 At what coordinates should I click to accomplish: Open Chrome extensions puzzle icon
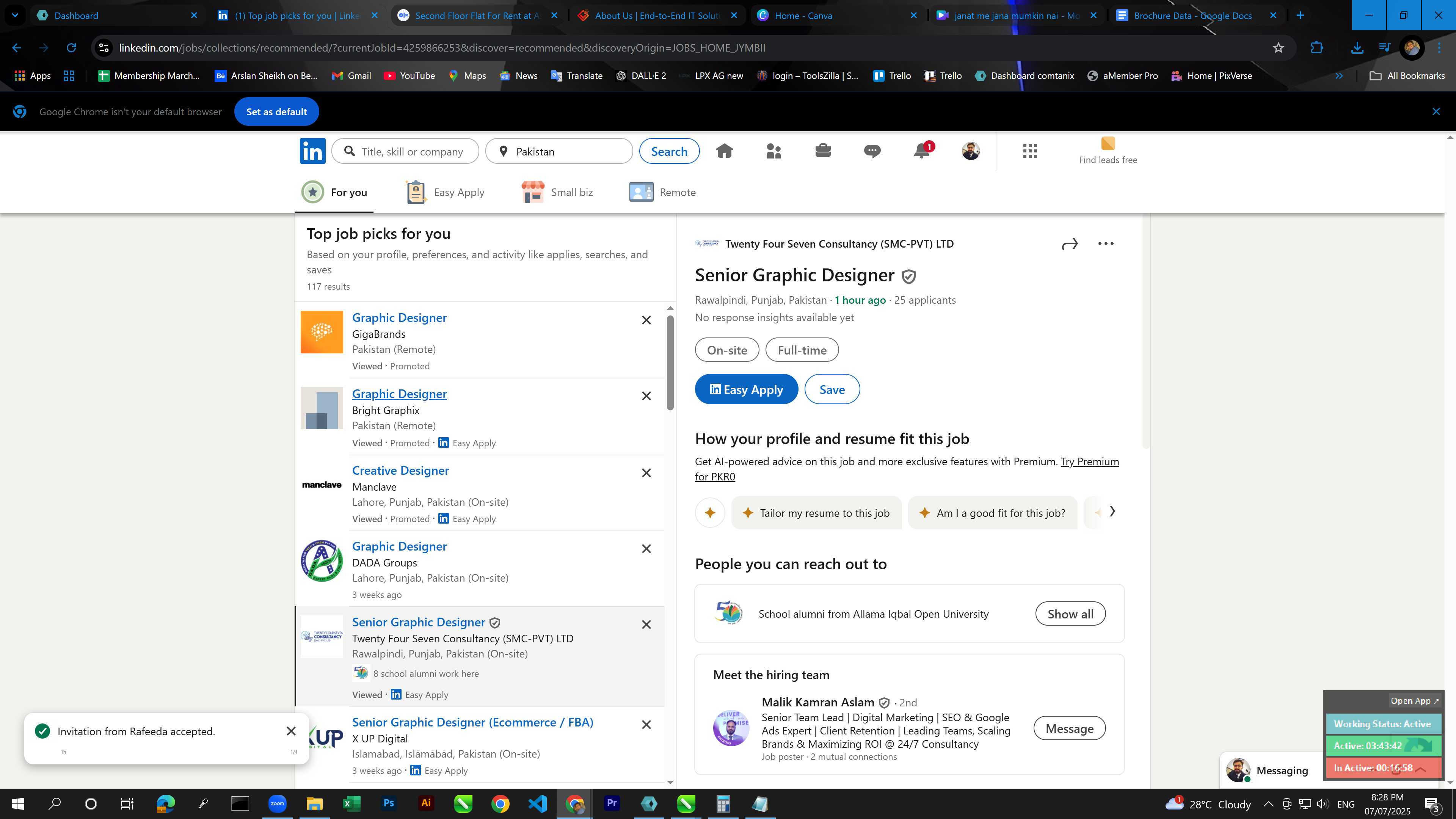pyautogui.click(x=1316, y=48)
